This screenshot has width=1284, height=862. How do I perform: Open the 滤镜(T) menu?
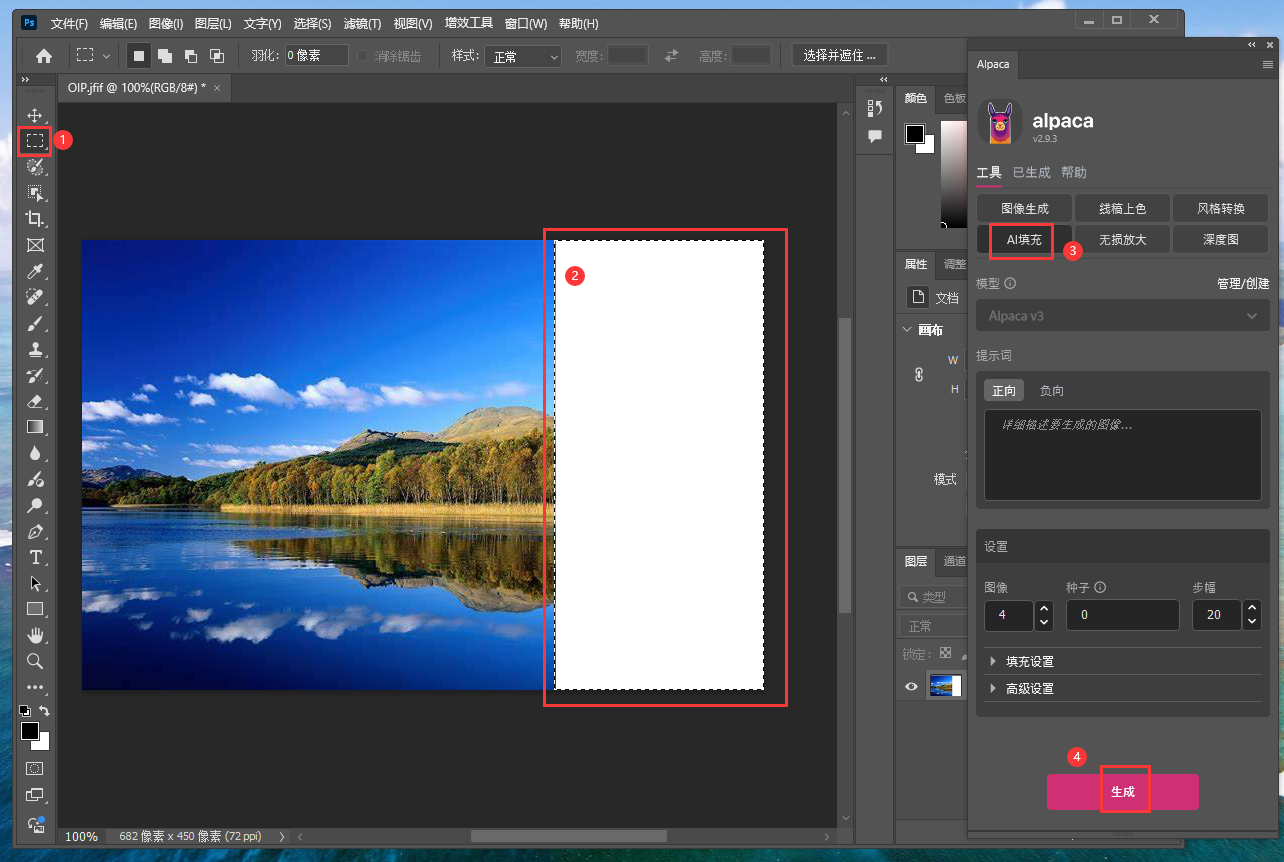tap(361, 23)
